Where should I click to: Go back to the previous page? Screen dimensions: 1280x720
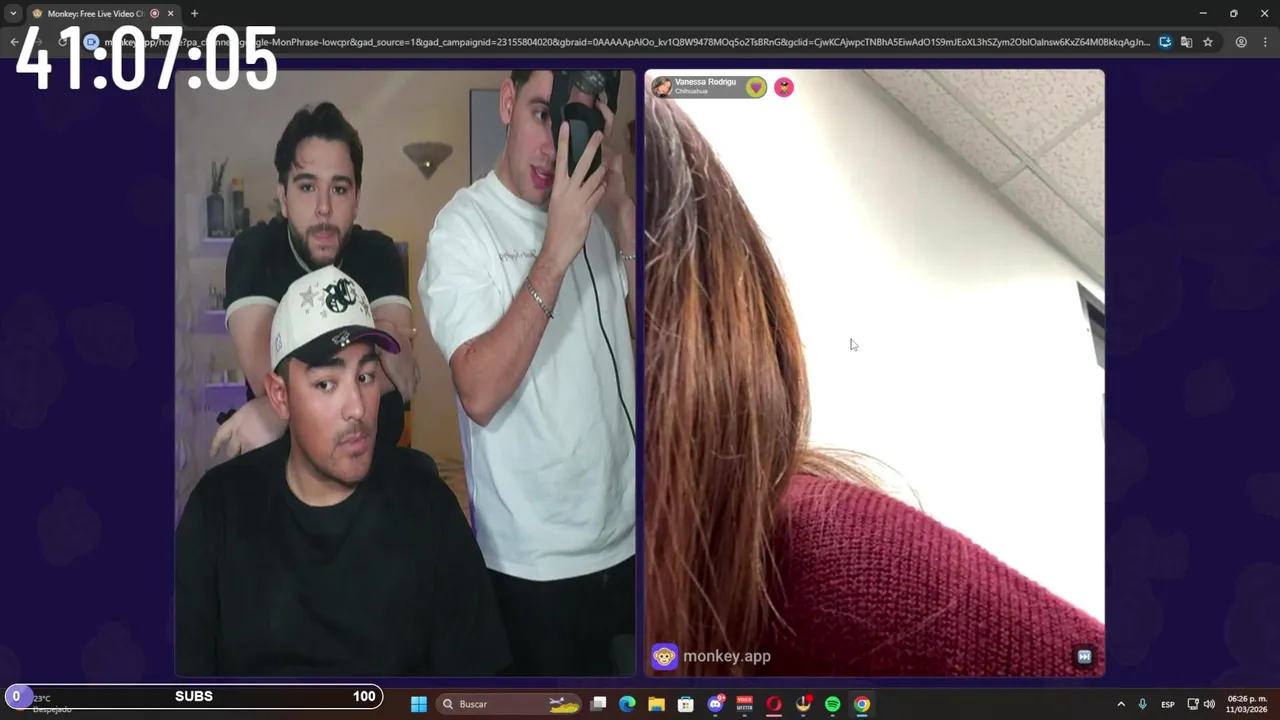pyautogui.click(x=14, y=42)
